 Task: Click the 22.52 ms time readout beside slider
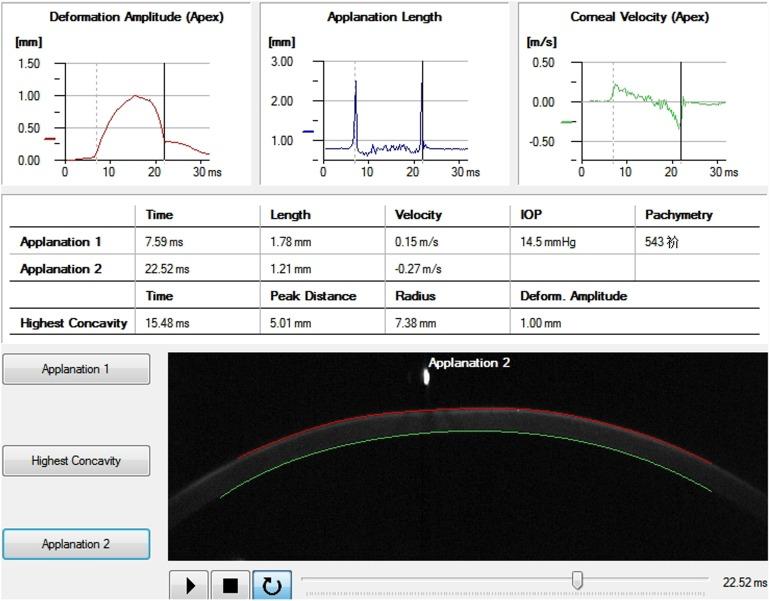tap(744, 582)
